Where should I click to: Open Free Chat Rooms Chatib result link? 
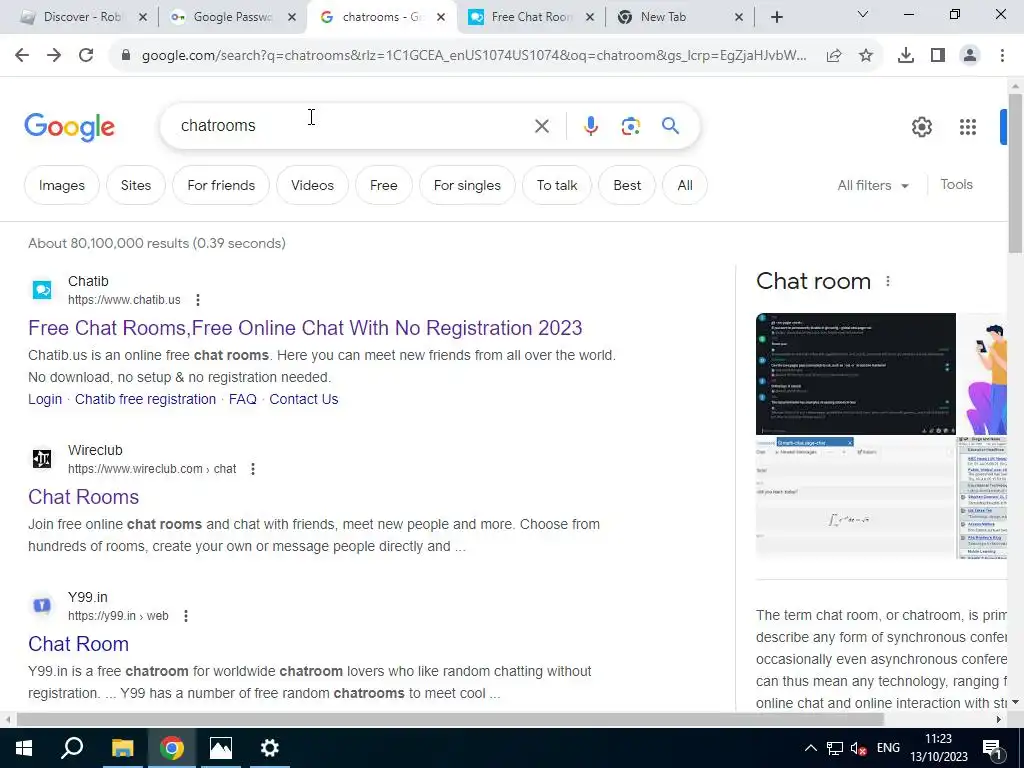click(x=305, y=328)
